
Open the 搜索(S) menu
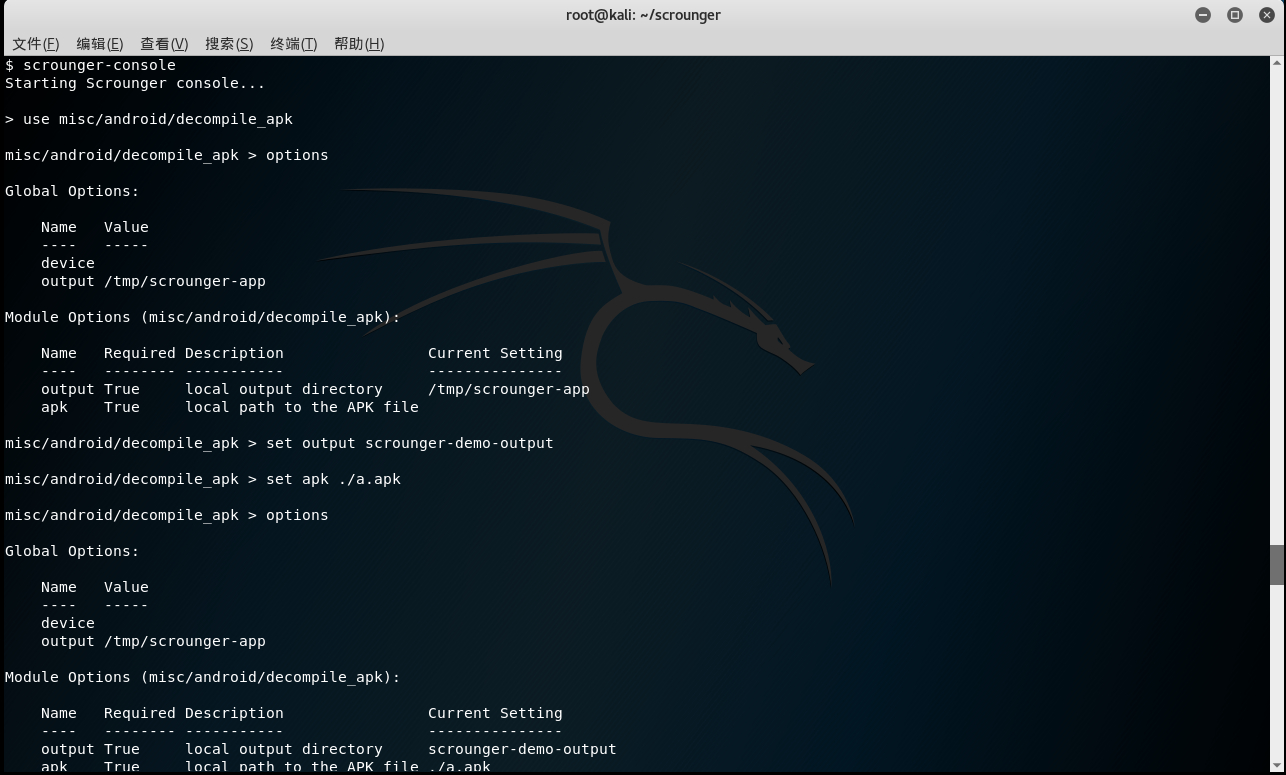pos(229,44)
